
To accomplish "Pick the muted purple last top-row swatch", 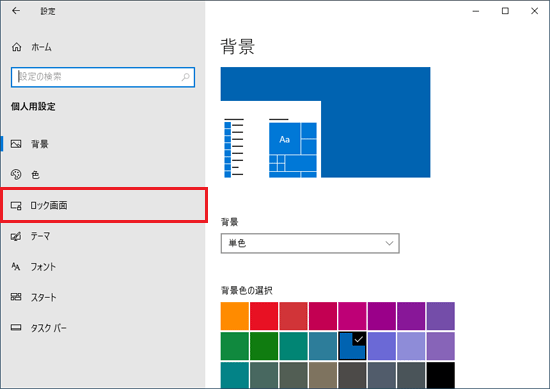I will 441,316.
